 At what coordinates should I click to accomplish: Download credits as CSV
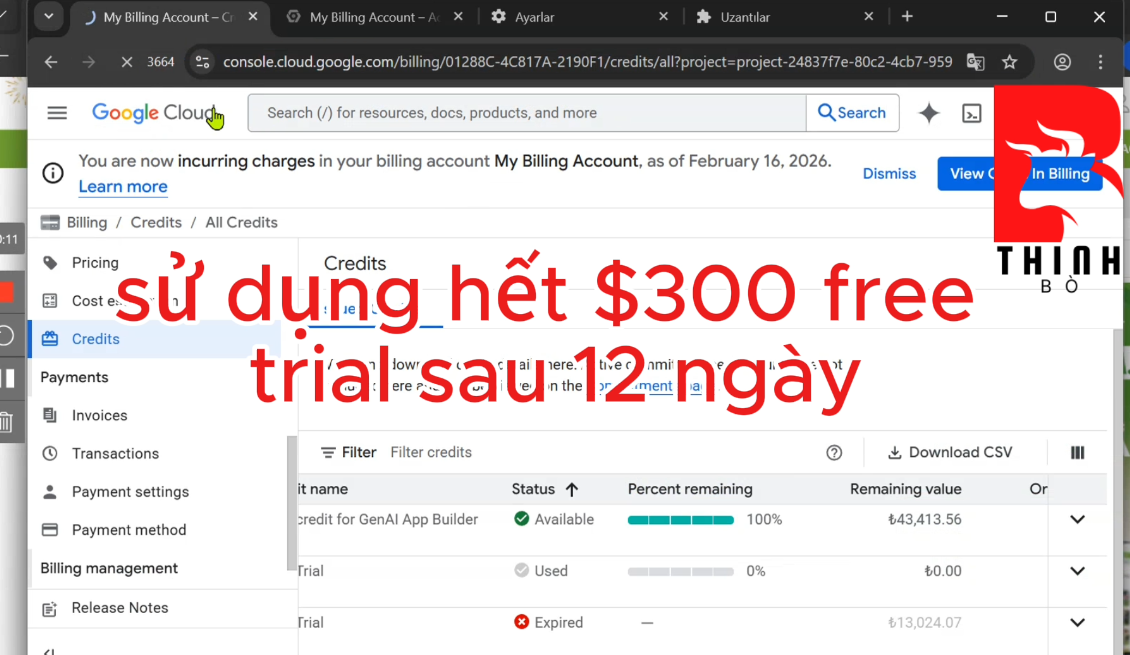tap(950, 453)
